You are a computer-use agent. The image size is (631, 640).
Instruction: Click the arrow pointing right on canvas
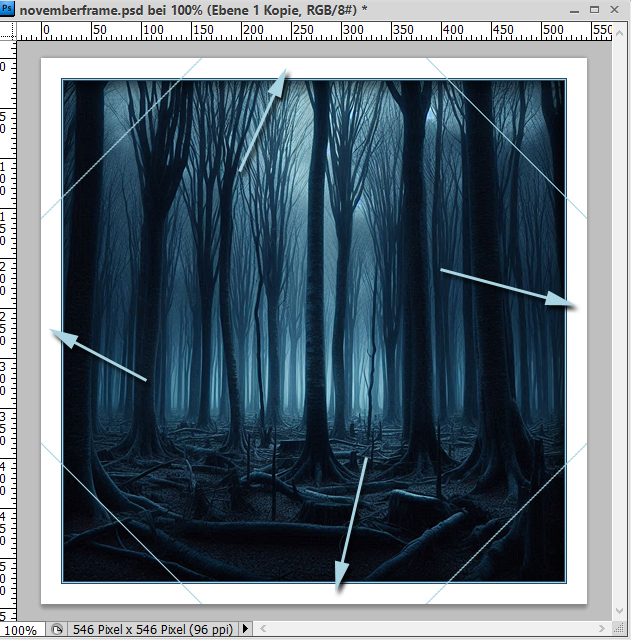click(x=507, y=286)
